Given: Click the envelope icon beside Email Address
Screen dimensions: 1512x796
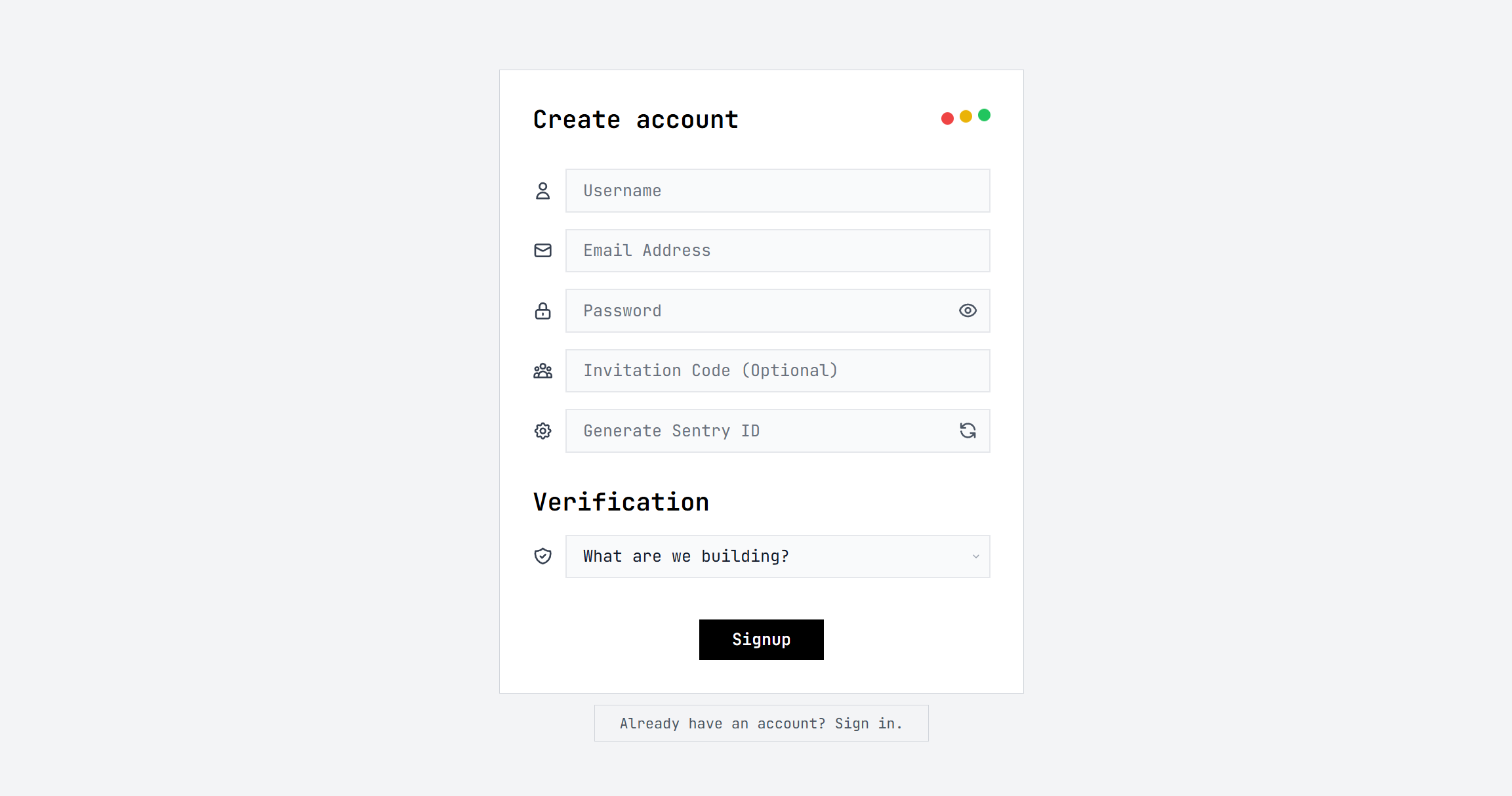Looking at the screenshot, I should [x=542, y=251].
